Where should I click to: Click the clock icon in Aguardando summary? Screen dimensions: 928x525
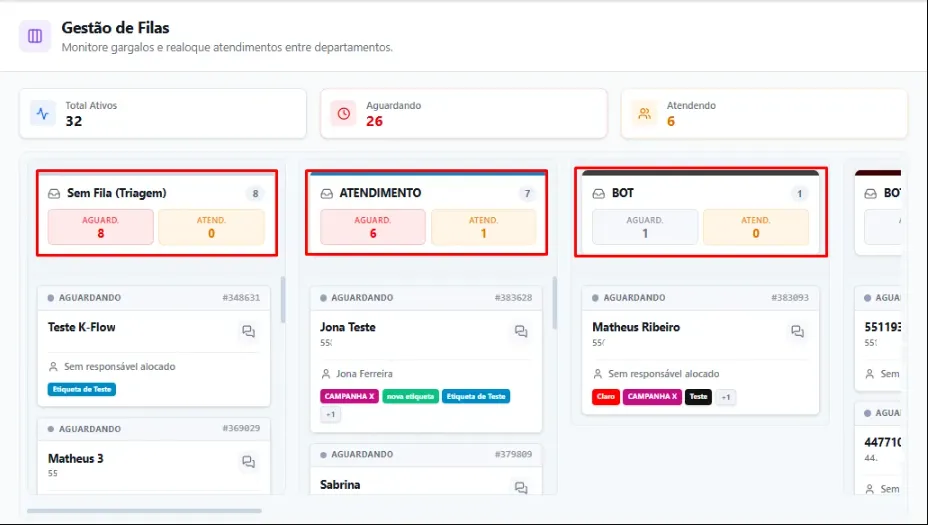click(x=344, y=114)
